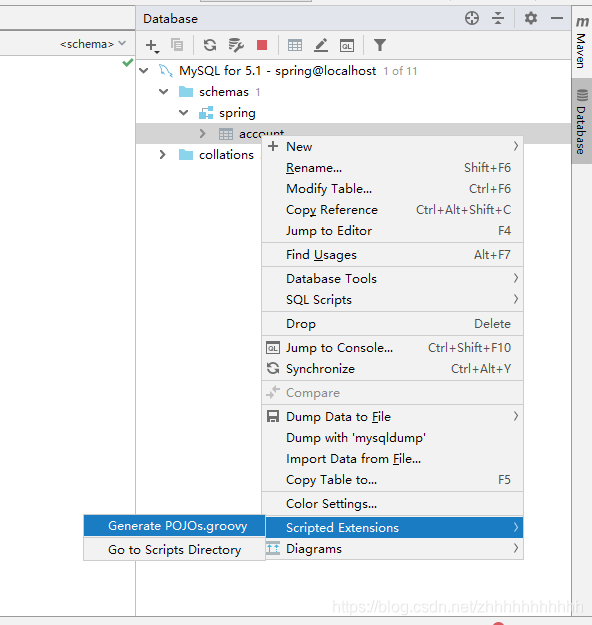Click the Scroll from Editor target icon
Viewport: 592px width, 625px height.
[472, 18]
